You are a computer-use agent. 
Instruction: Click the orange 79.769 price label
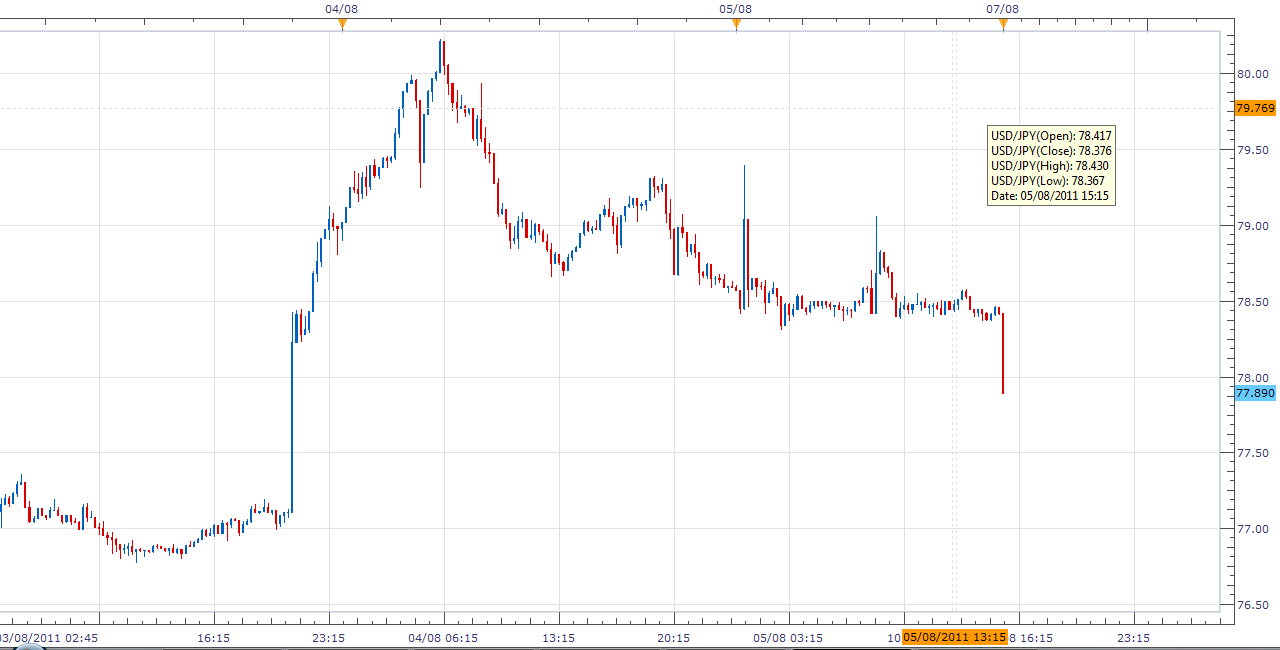click(1256, 108)
